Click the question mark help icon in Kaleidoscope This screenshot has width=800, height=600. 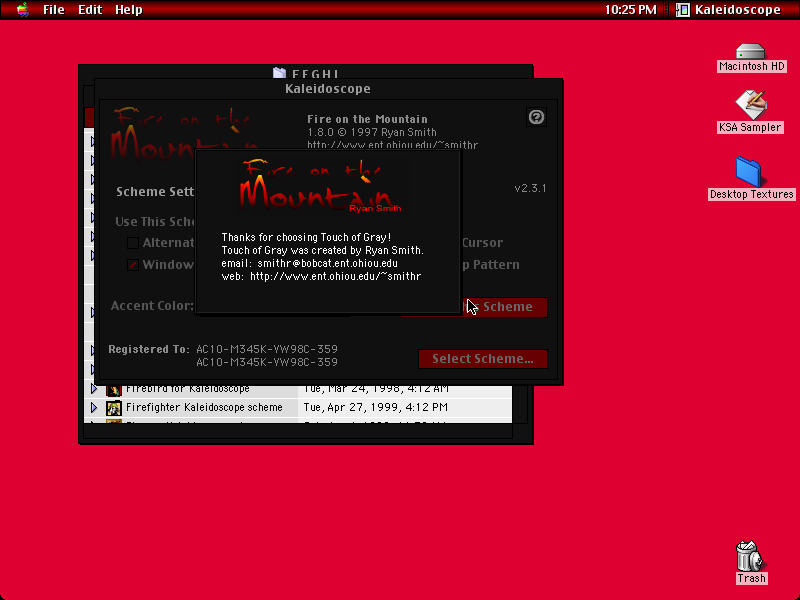coord(536,117)
